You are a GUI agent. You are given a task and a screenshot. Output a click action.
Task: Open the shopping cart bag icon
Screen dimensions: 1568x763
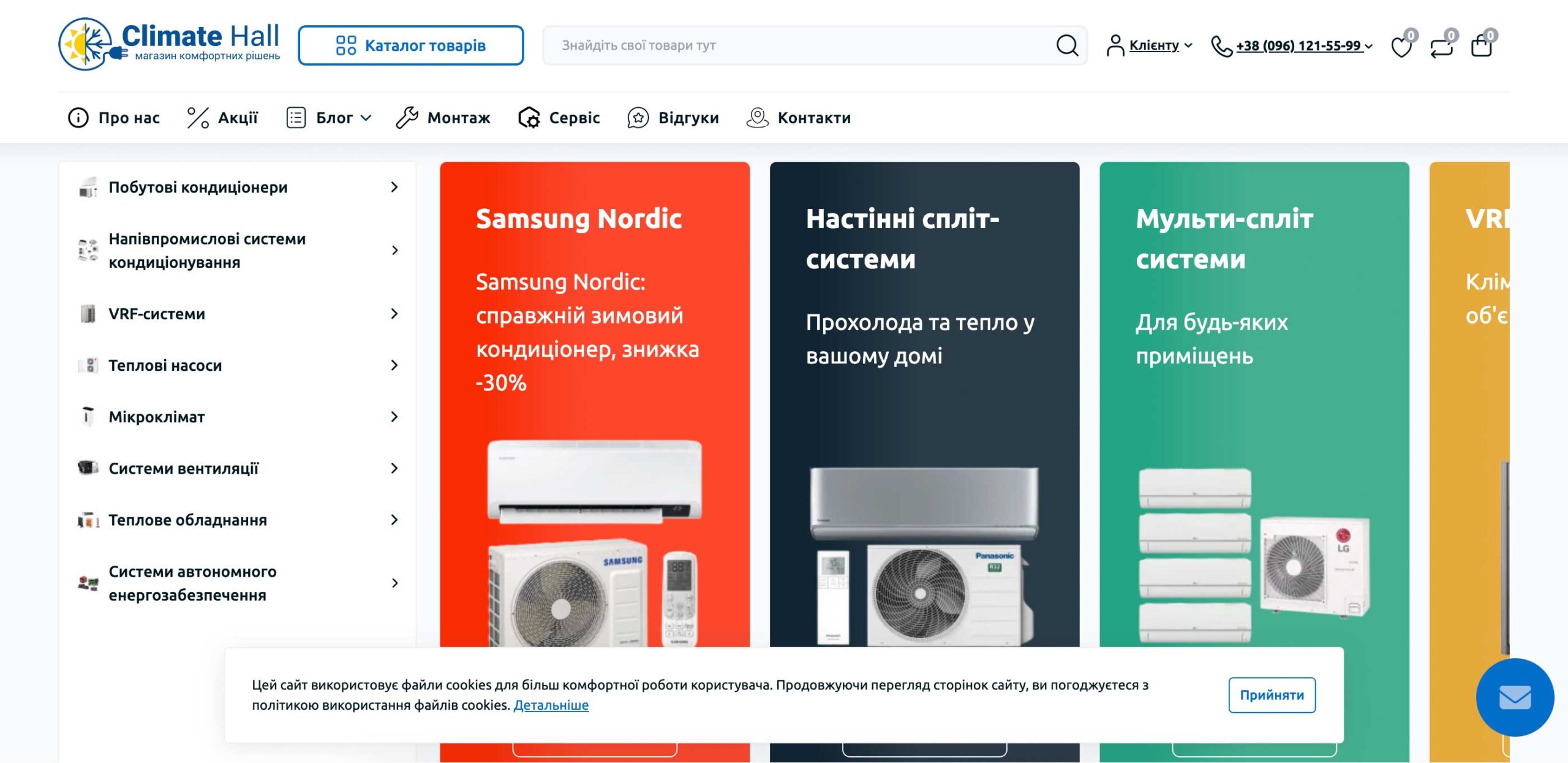pyautogui.click(x=1481, y=47)
